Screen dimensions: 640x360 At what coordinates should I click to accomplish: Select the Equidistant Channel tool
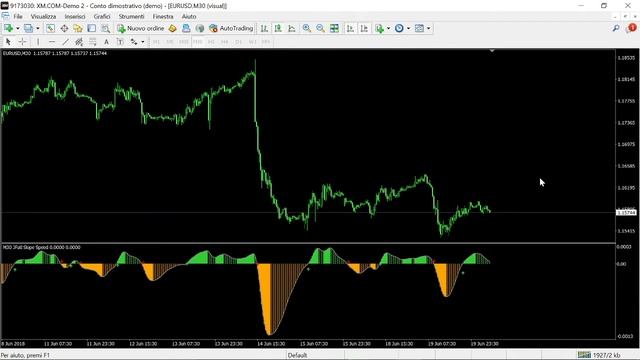pyautogui.click(x=79, y=42)
